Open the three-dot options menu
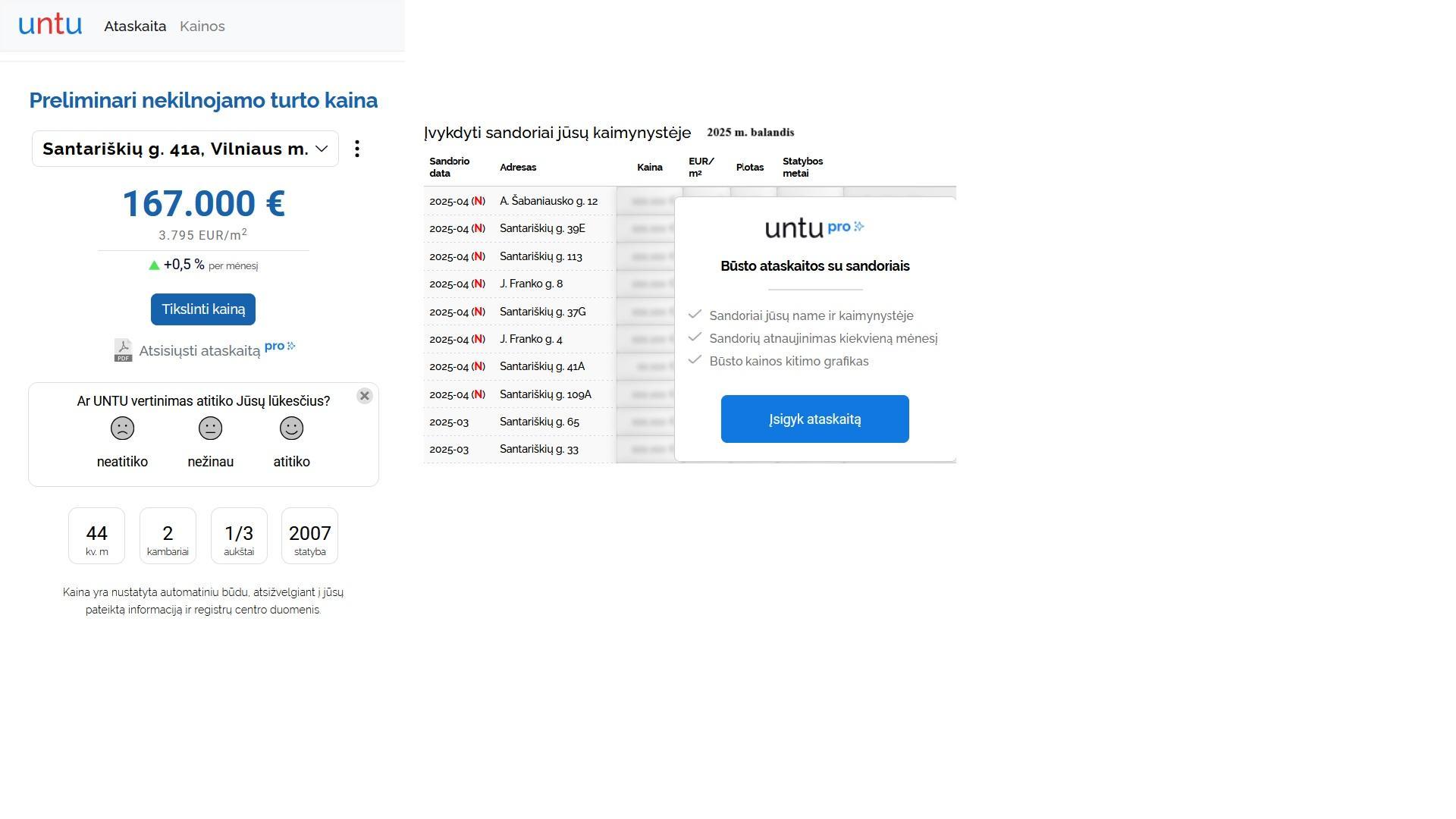Viewport: 1456px width, 819px height. coord(357,149)
